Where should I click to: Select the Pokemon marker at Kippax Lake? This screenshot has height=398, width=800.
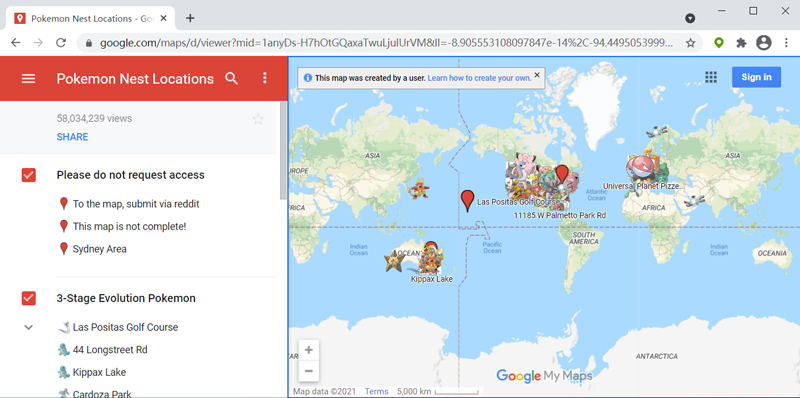[431, 259]
